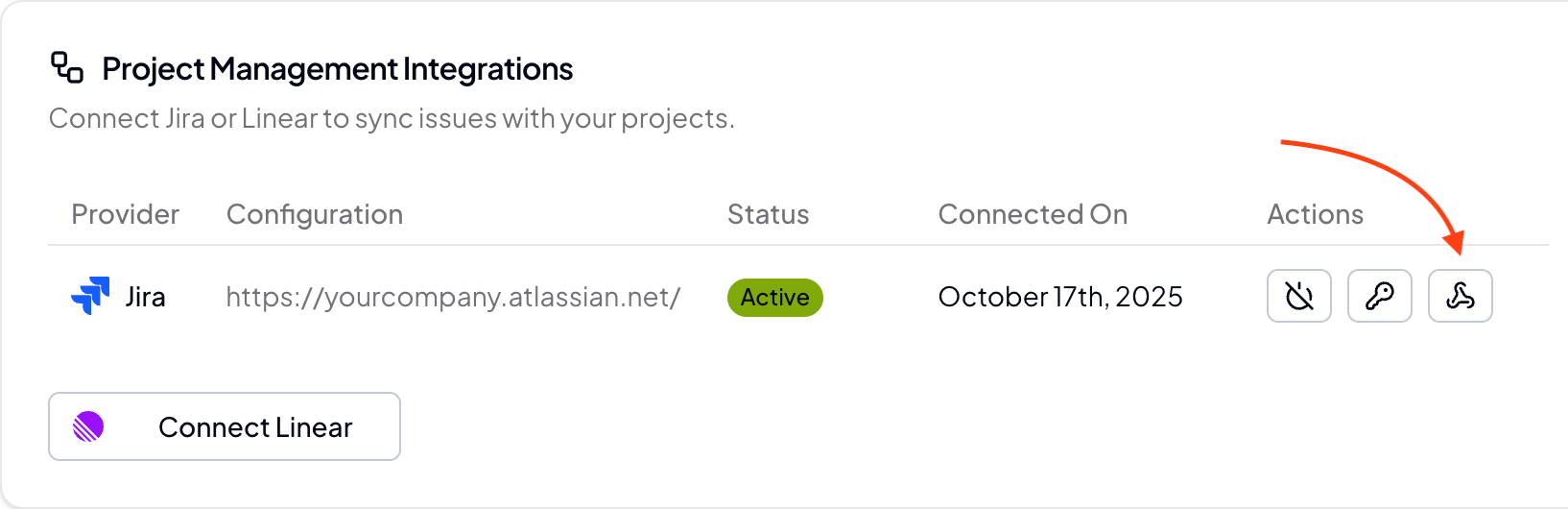Viewport: 1568px width, 509px height.
Task: Click the October 17th, 2025 date
Action: coord(1059,297)
